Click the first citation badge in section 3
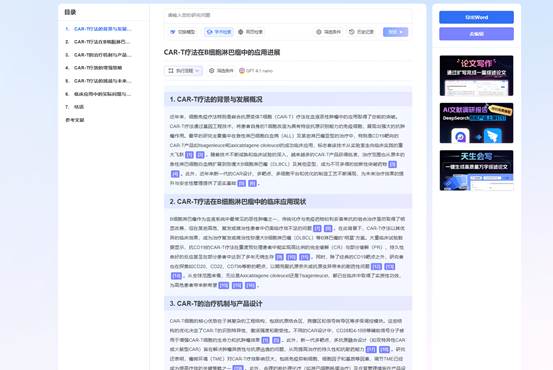This screenshot has height=370, width=553. [266, 340]
